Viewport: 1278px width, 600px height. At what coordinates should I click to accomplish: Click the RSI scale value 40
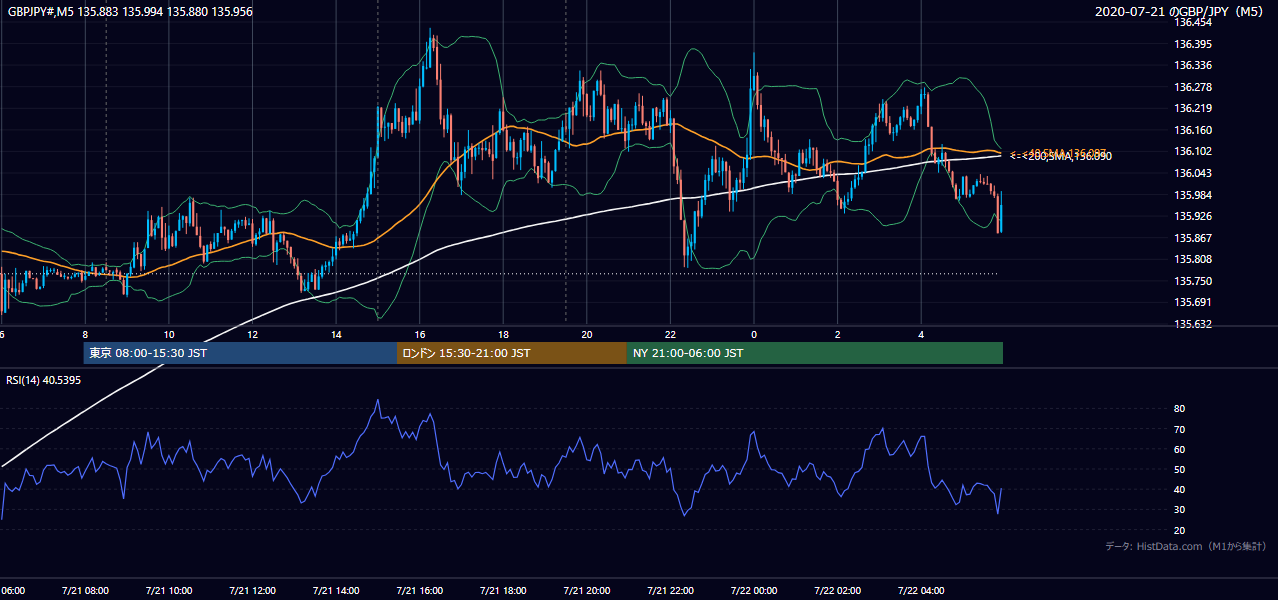point(1179,489)
